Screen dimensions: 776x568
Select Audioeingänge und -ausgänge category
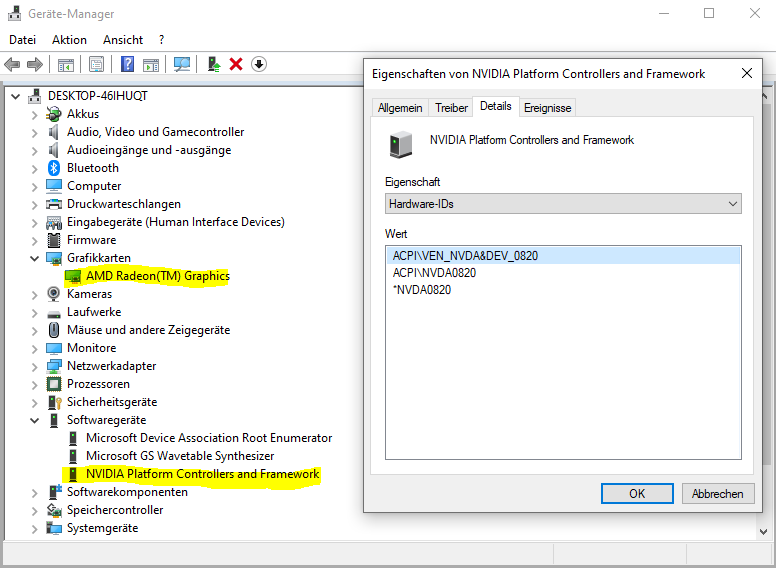pos(149,150)
